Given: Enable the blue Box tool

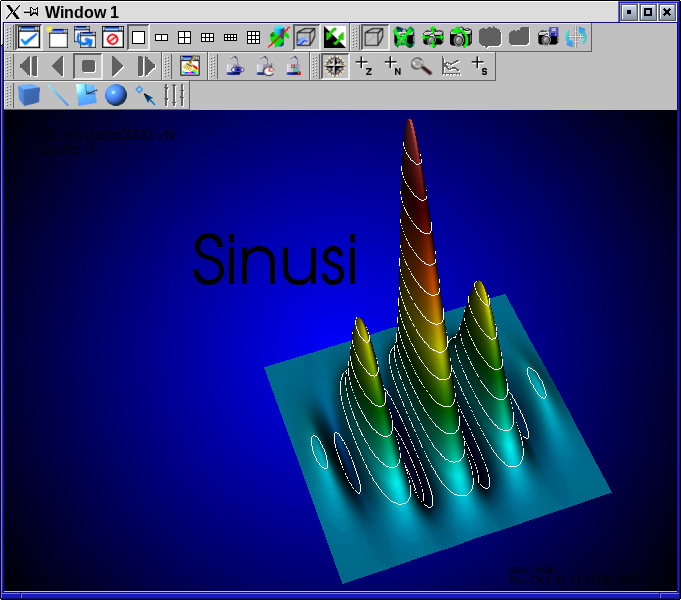Looking at the screenshot, I should [x=29, y=95].
